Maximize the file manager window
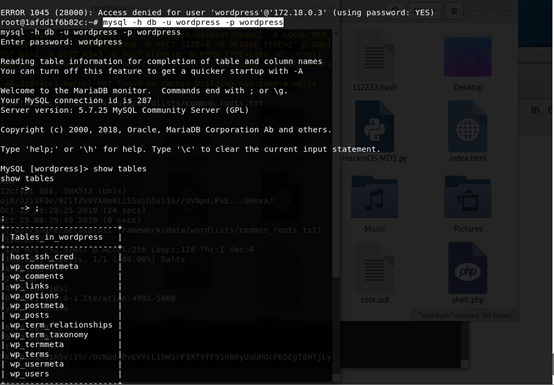The width and height of the screenshot is (554, 385). pos(493,11)
